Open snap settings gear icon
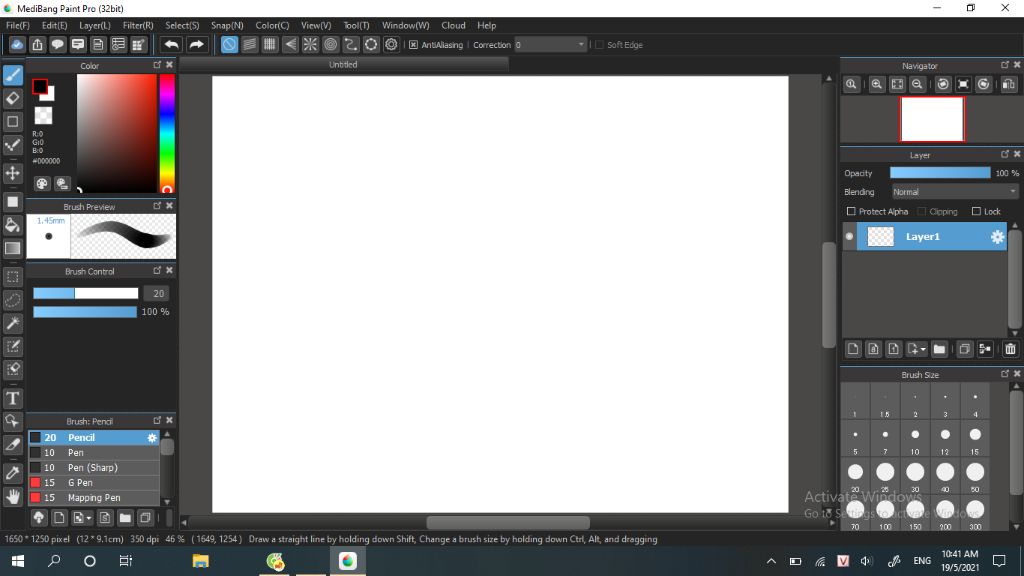 coord(391,44)
